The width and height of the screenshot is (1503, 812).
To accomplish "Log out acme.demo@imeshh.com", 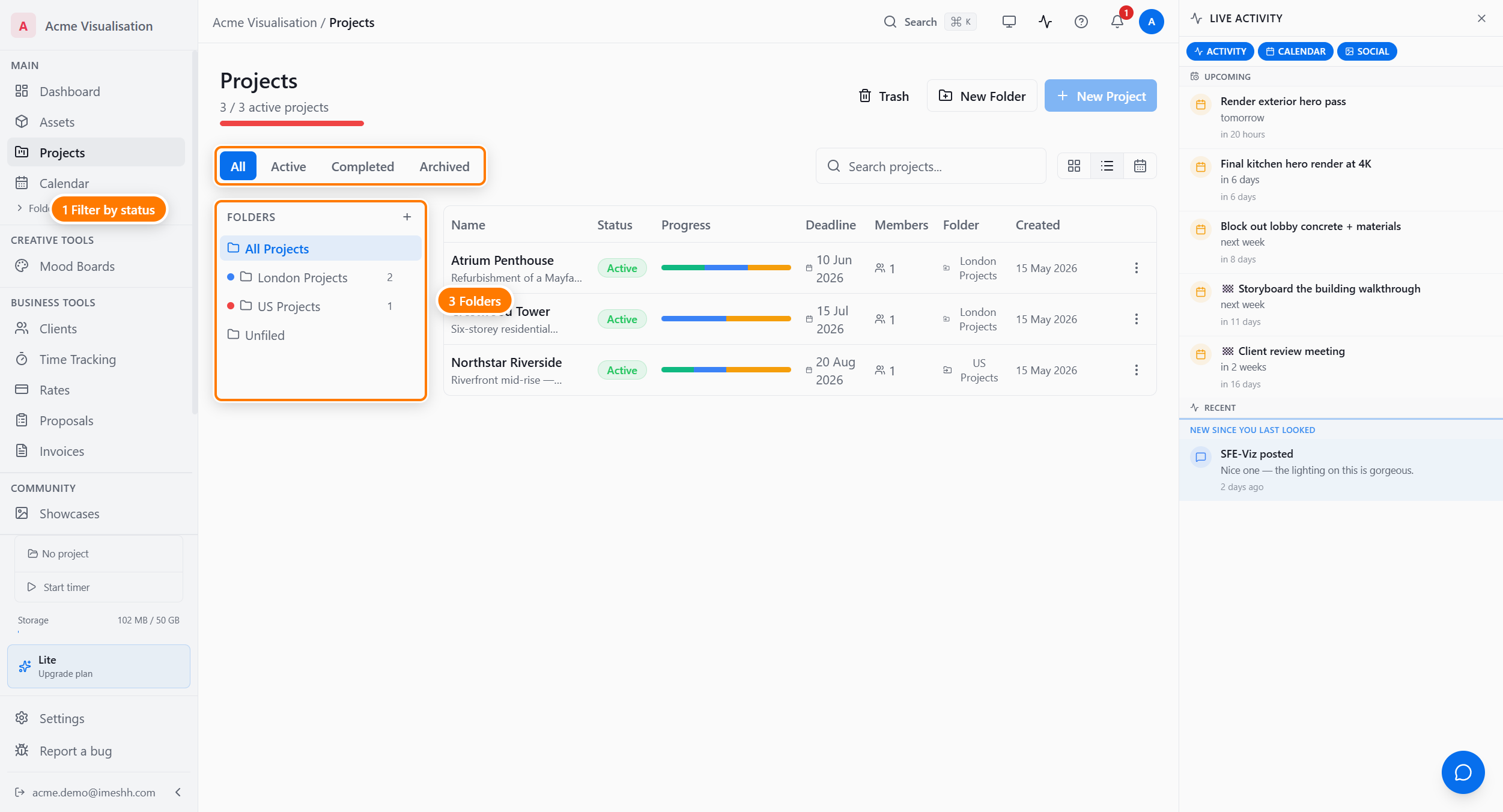I will point(85,792).
